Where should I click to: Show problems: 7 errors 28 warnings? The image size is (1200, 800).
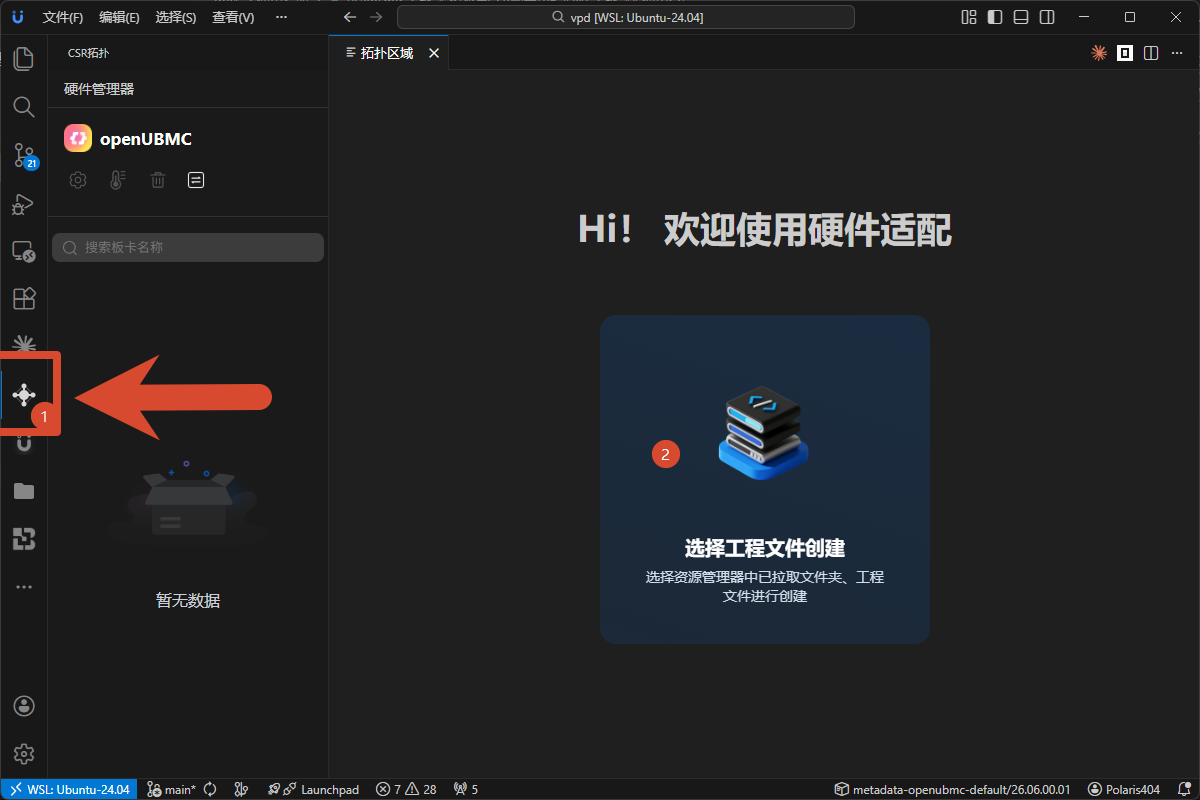[x=406, y=790]
